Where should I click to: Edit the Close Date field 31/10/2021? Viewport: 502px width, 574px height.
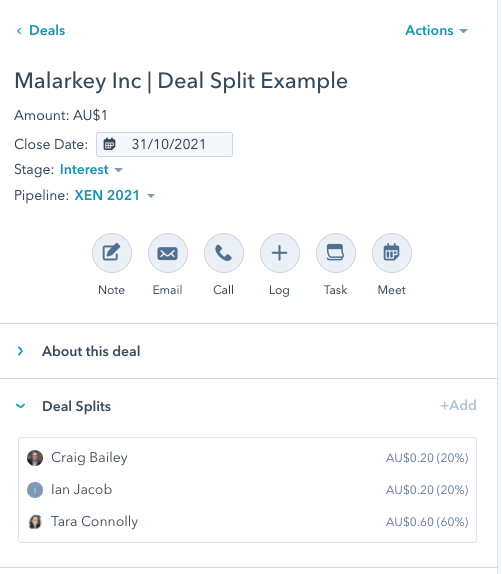(x=164, y=145)
